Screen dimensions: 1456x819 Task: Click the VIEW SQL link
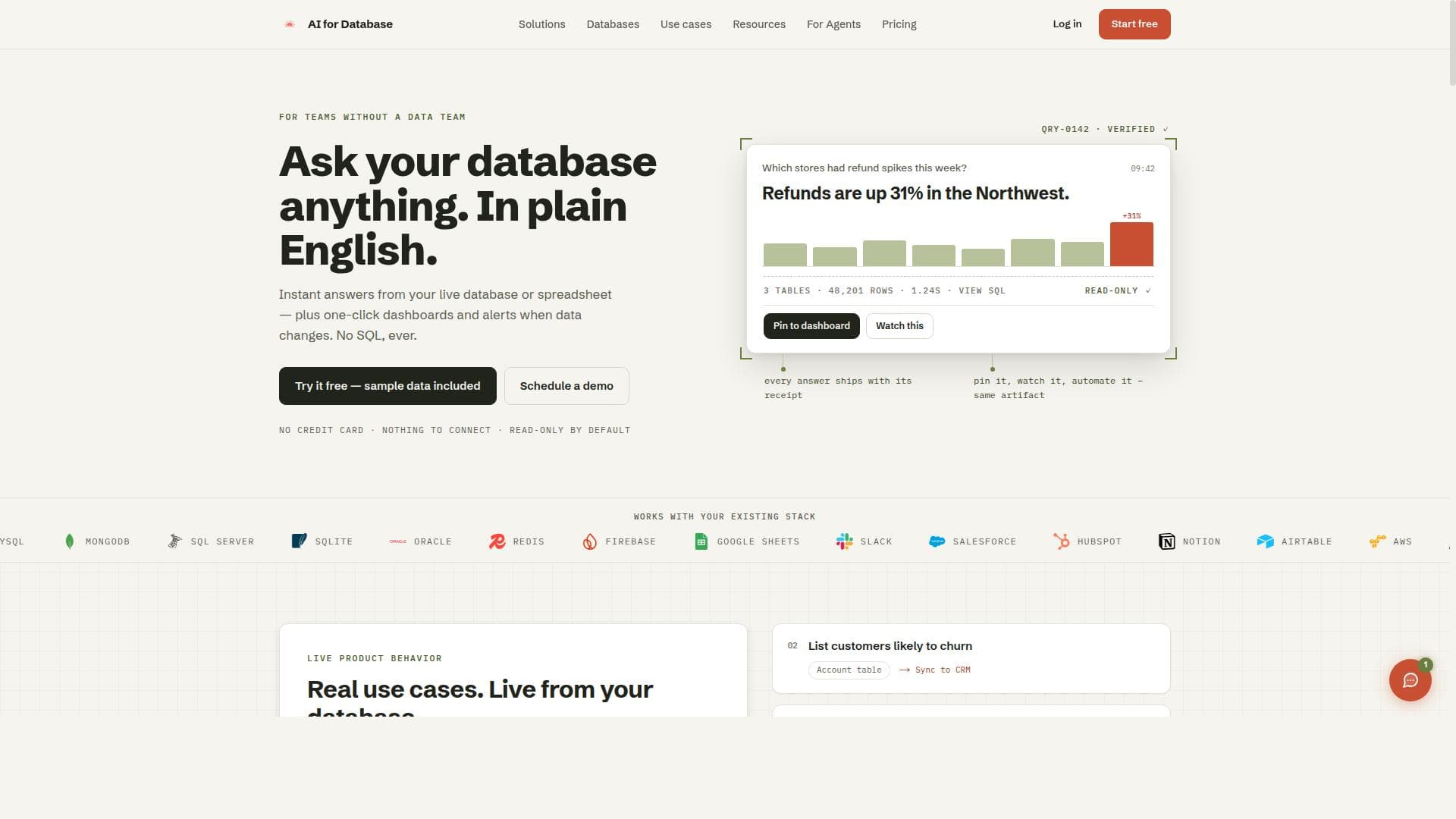(981, 291)
